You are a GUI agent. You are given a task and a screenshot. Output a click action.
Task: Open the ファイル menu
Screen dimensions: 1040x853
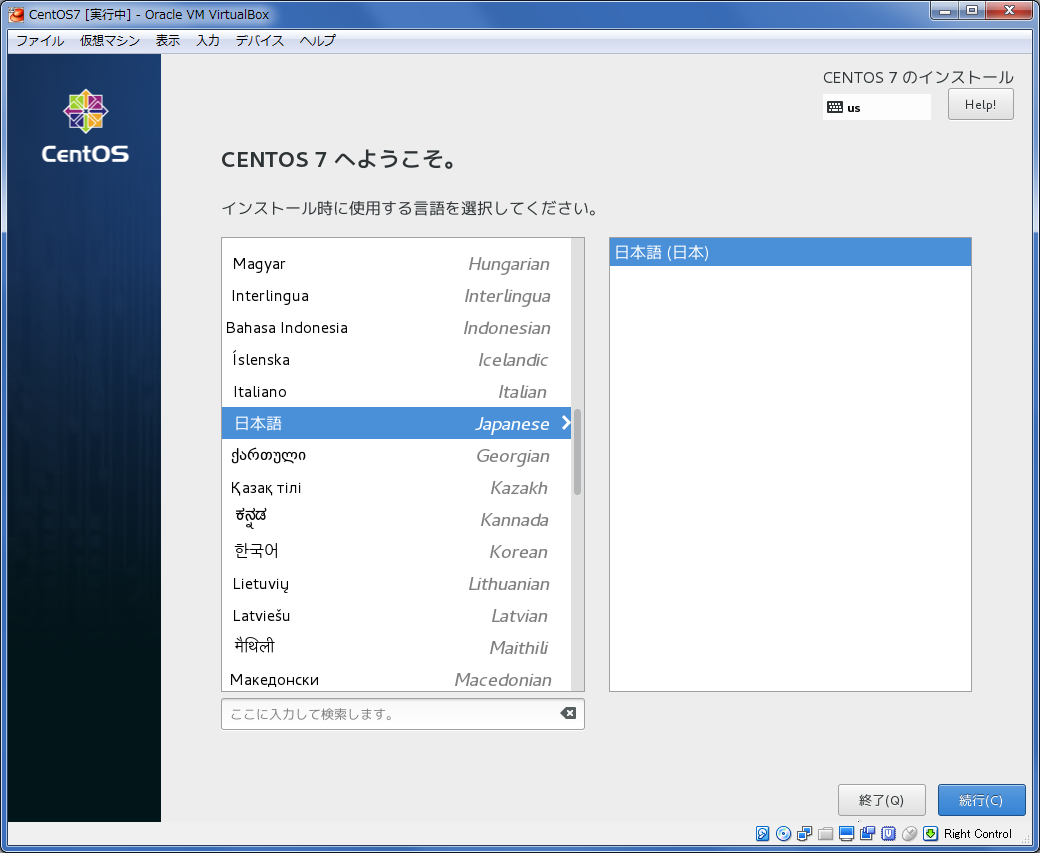tap(40, 41)
